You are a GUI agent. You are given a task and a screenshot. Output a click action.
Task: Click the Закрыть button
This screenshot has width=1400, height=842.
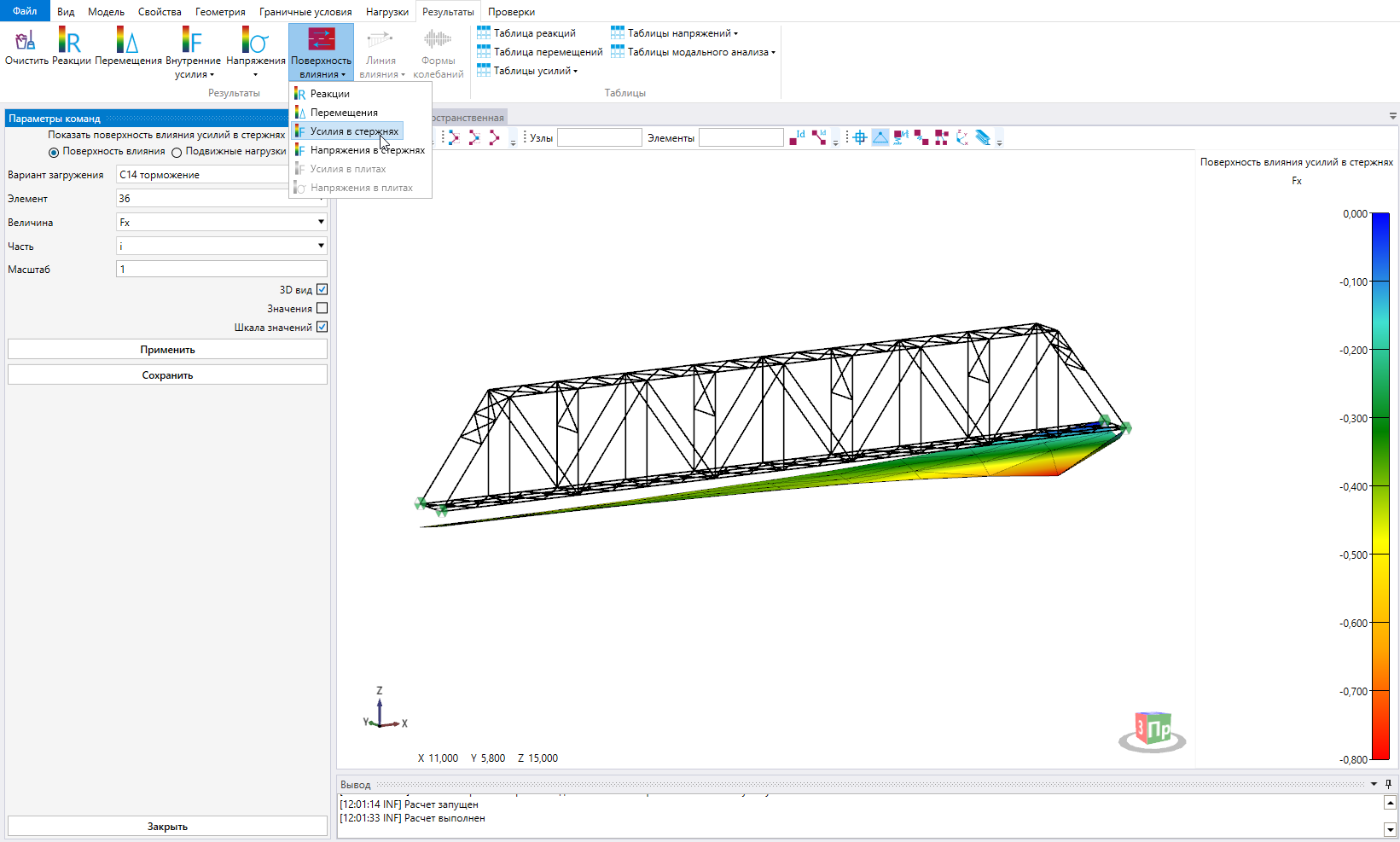(167, 827)
